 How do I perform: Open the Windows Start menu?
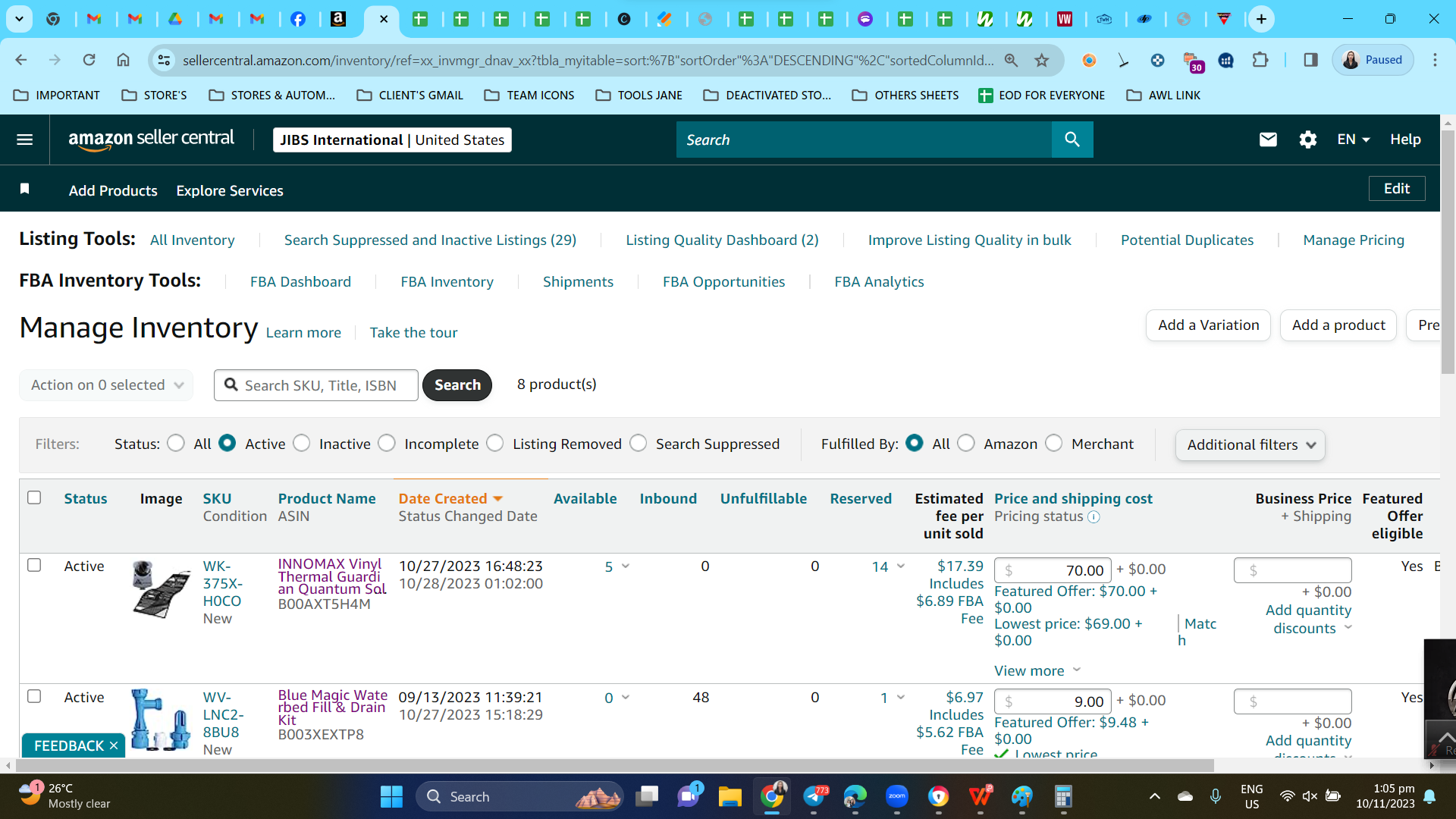(391, 796)
